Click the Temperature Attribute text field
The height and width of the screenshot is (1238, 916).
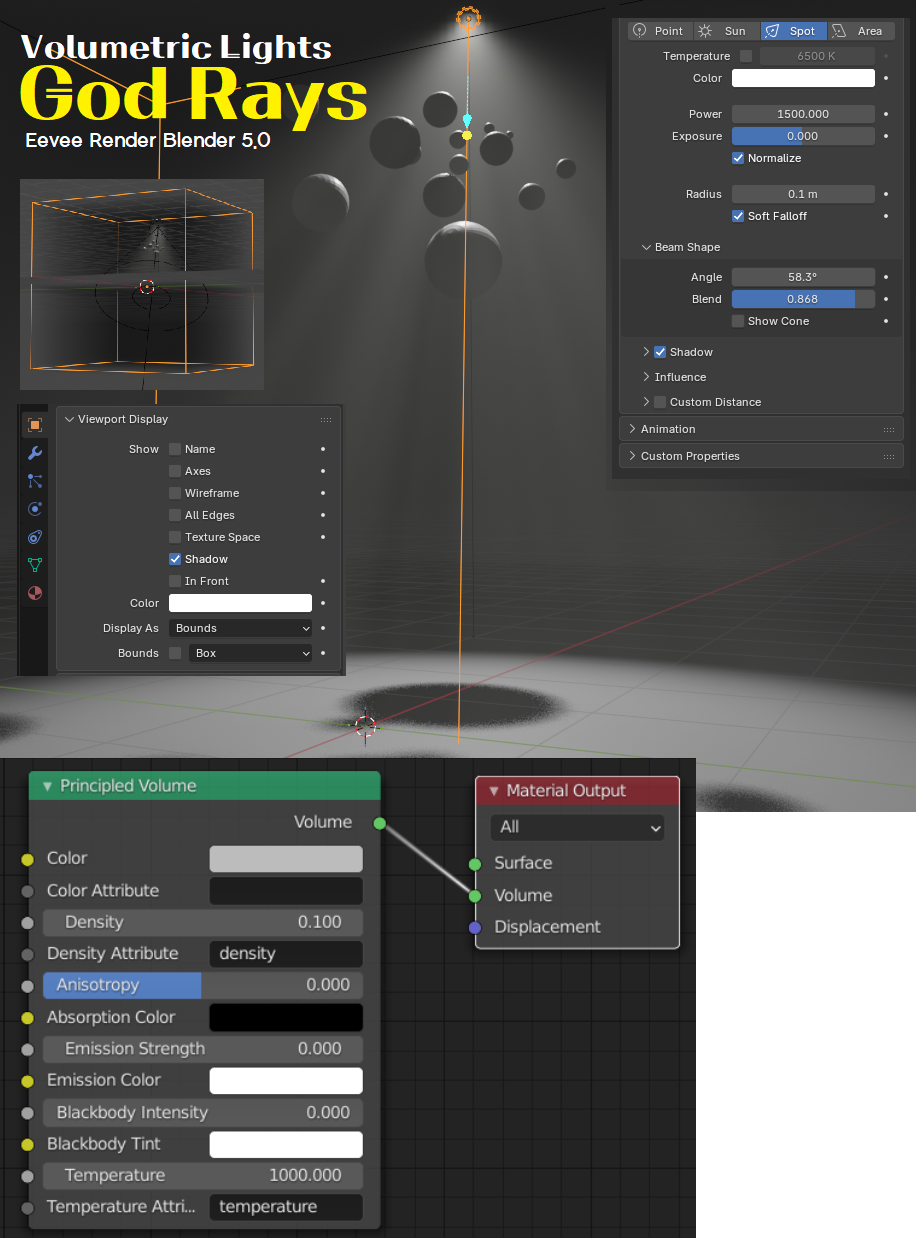tap(286, 1207)
